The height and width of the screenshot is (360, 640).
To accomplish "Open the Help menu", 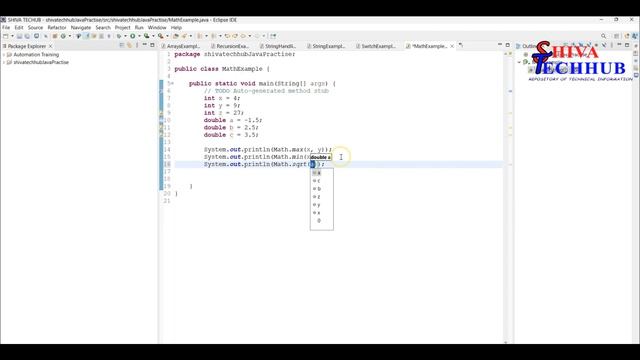I will pos(176,28).
